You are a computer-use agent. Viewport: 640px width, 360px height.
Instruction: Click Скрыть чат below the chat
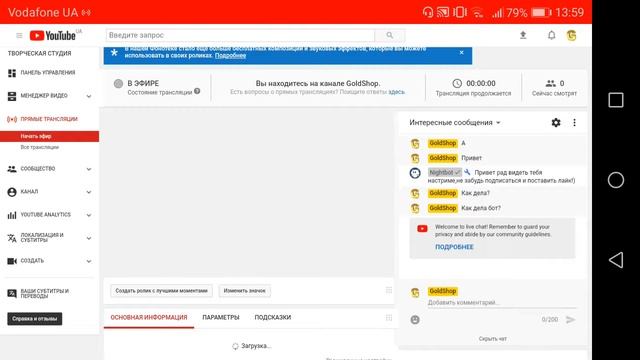492,339
